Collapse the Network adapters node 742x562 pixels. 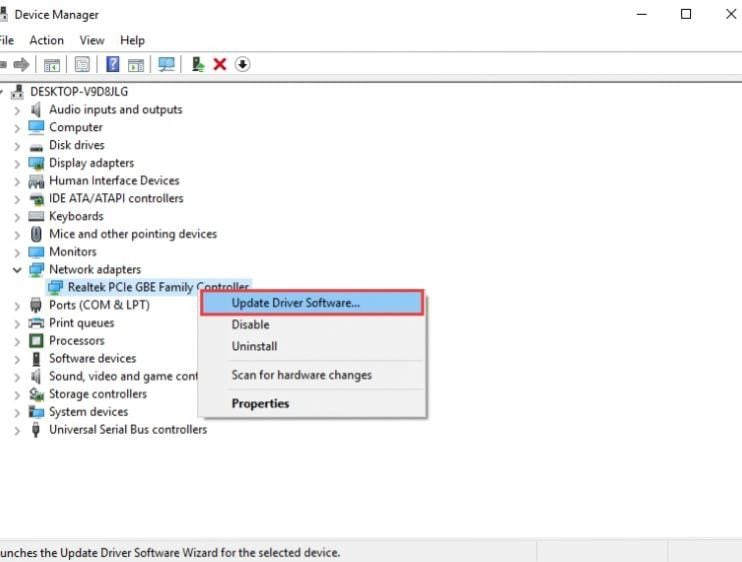(17, 270)
